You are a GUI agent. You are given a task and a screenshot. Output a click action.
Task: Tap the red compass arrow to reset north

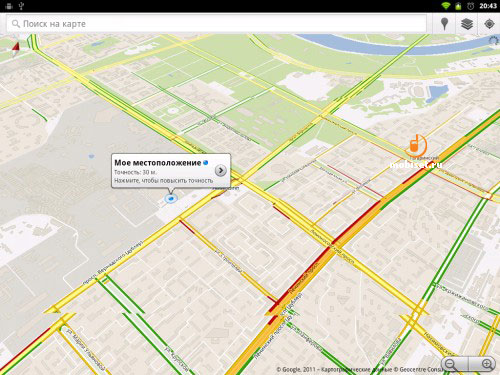[16, 49]
